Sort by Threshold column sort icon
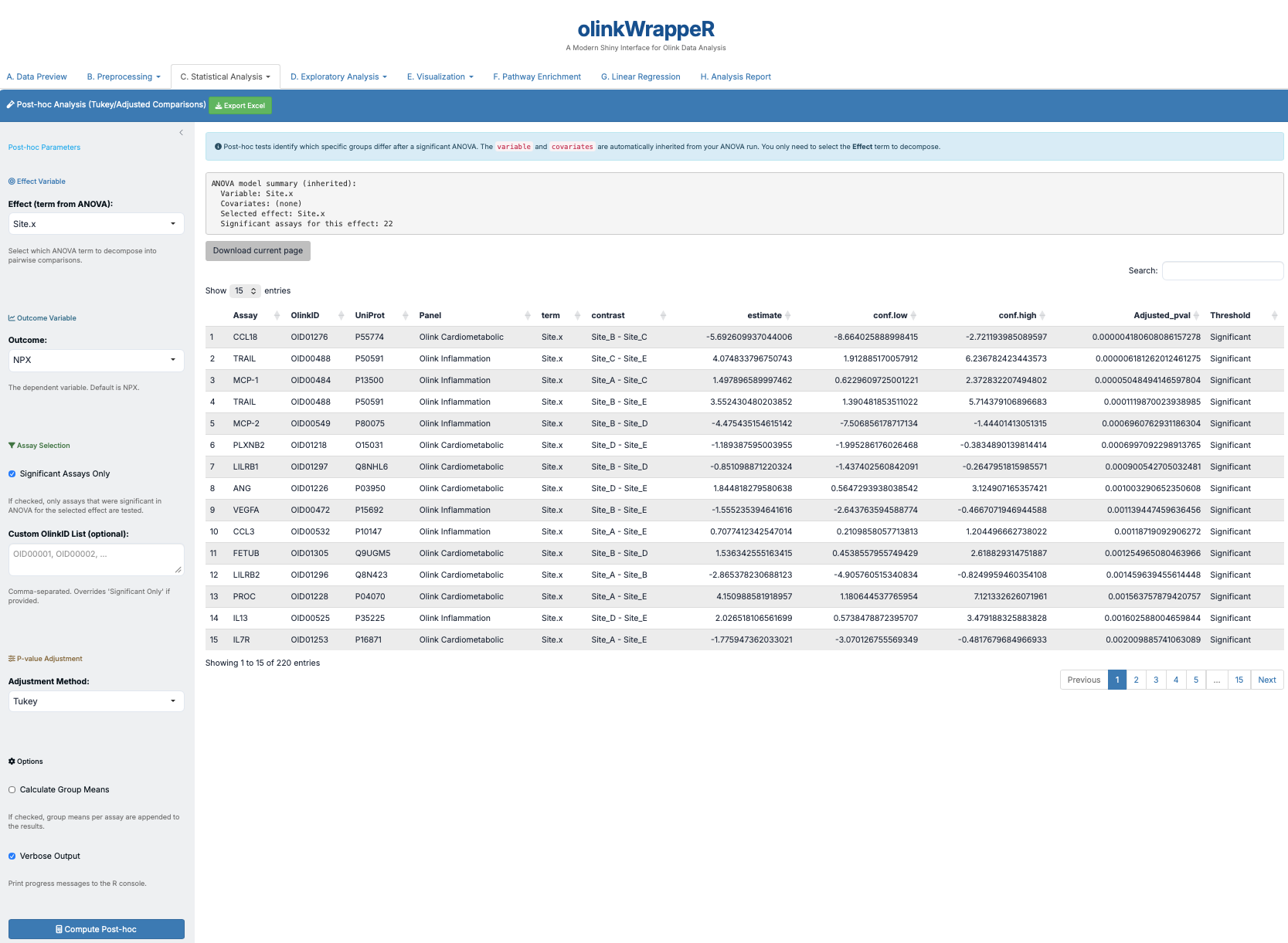The image size is (1288, 943). 1274,315
